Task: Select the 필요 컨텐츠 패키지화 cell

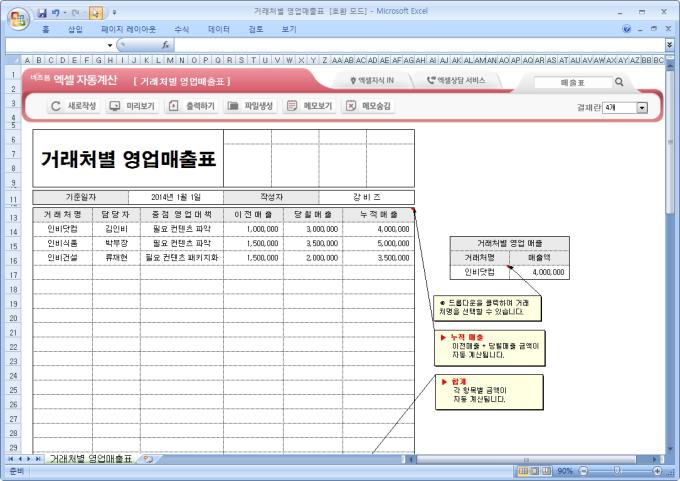Action: [182, 258]
